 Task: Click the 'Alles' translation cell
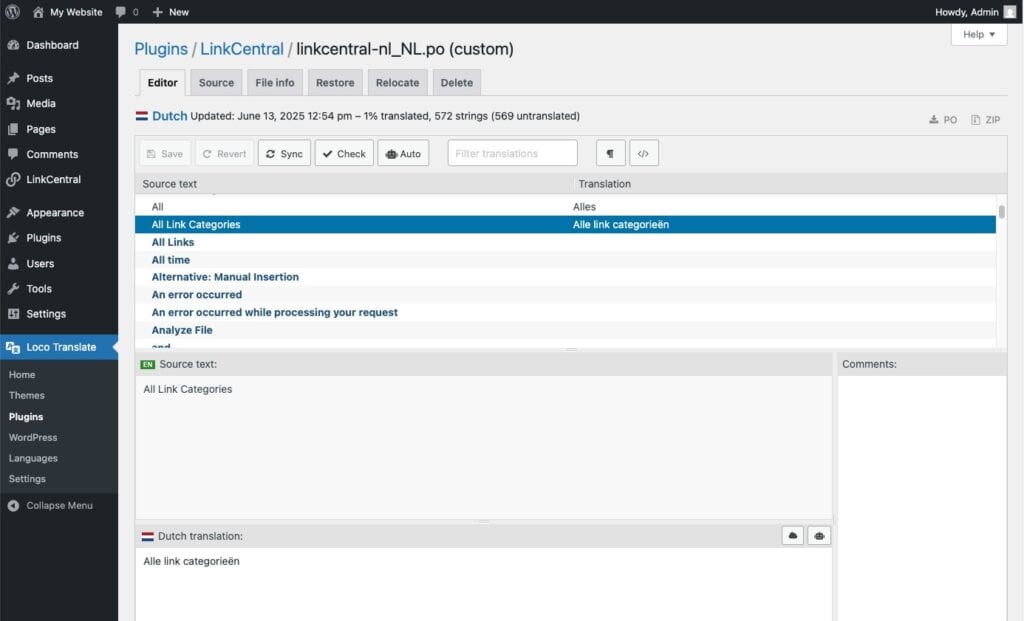[584, 207]
